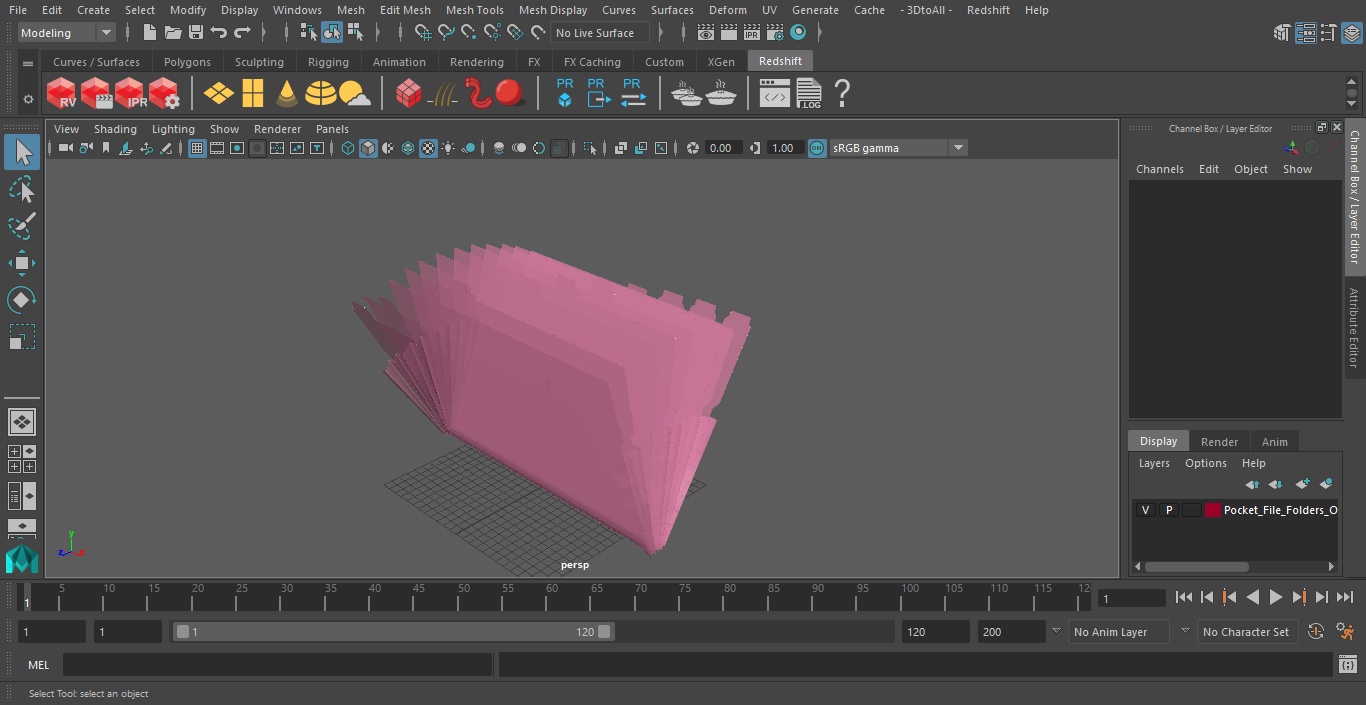Open the Redshift proxy export PR icon
This screenshot has width=1366, height=705.
point(598,94)
